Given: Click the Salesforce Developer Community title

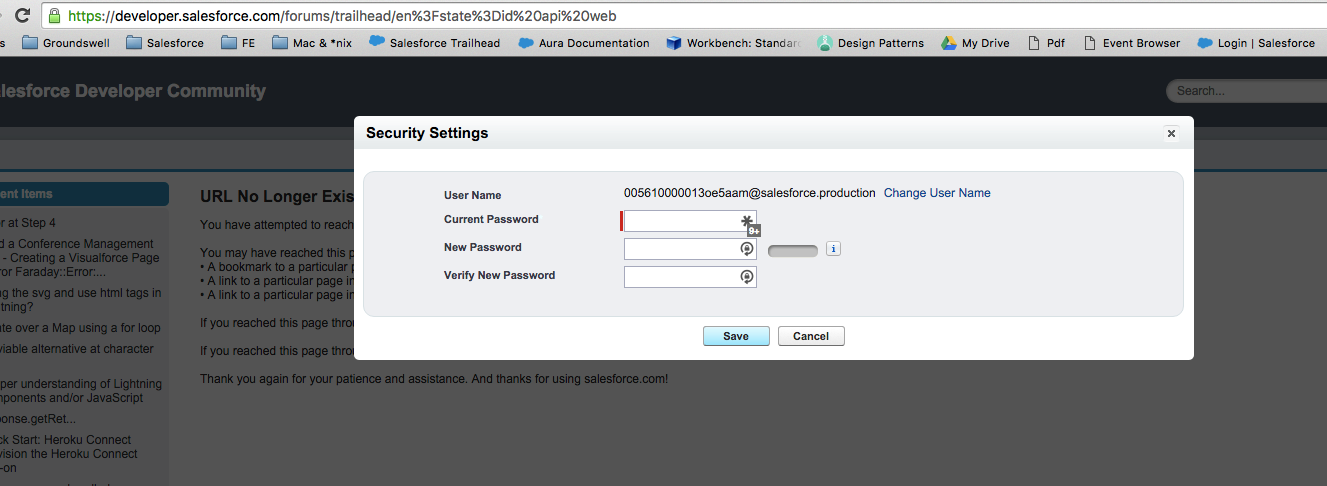Looking at the screenshot, I should coord(133,91).
